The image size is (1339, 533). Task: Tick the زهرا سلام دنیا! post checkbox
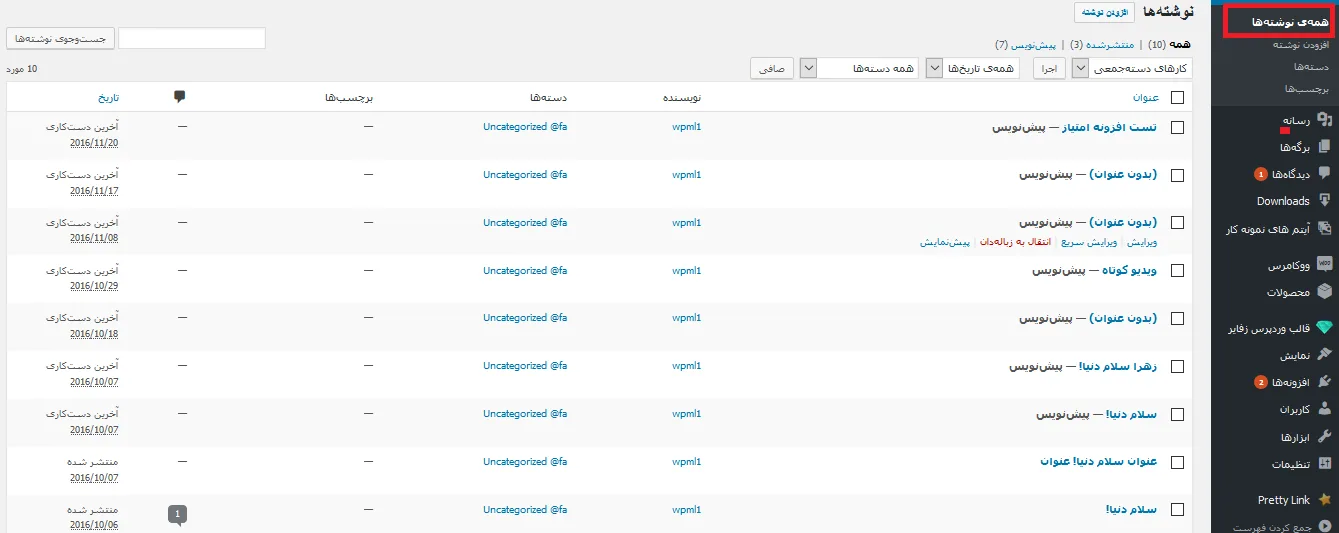click(x=1177, y=367)
